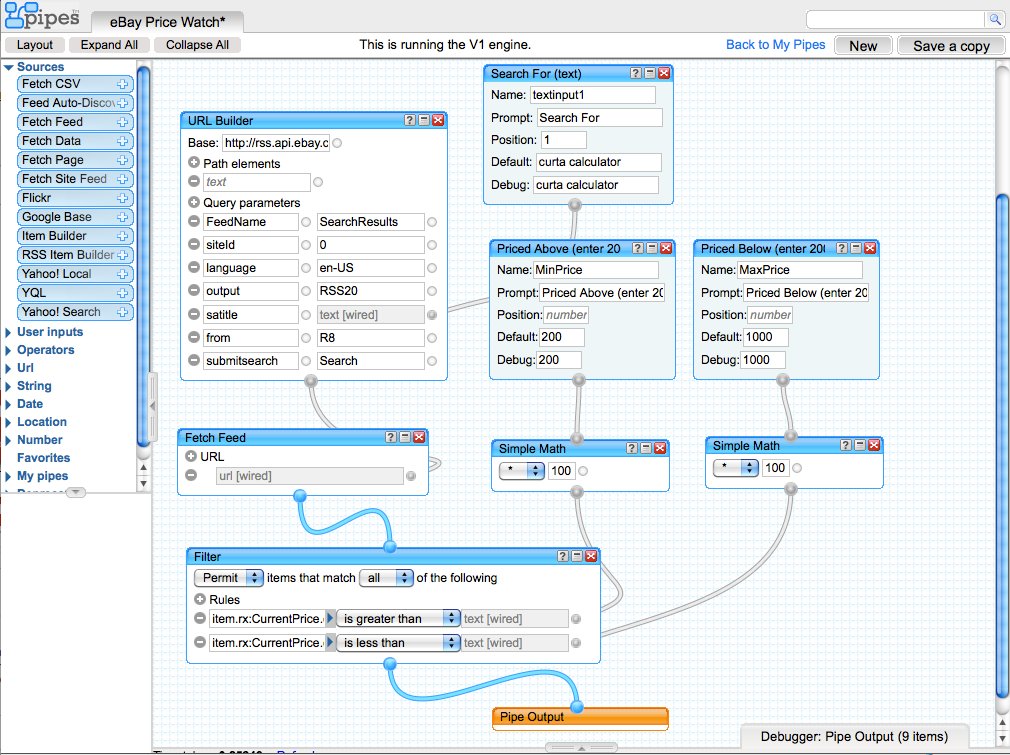Add Item Builder source with plus icon
This screenshot has height=755, width=1010.
tap(122, 236)
